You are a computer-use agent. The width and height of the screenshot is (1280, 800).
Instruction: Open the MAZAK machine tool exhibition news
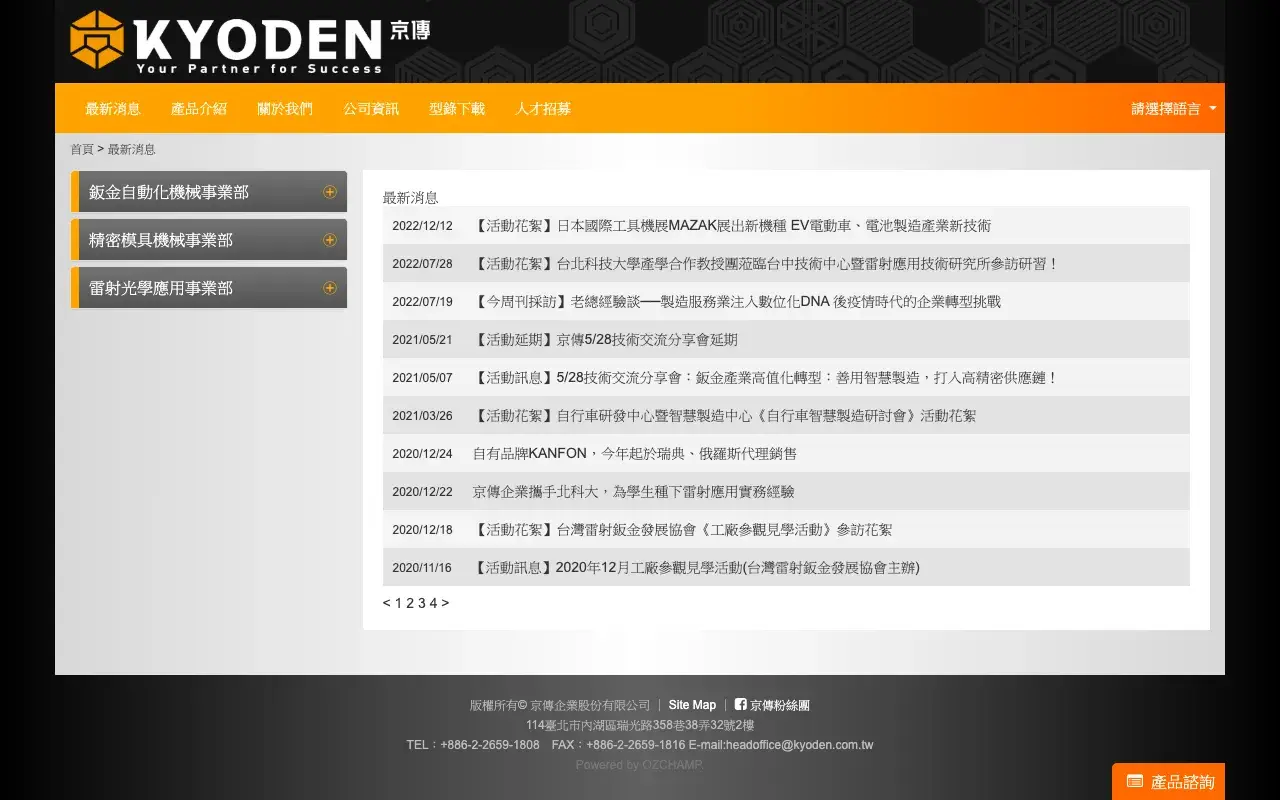click(x=732, y=226)
